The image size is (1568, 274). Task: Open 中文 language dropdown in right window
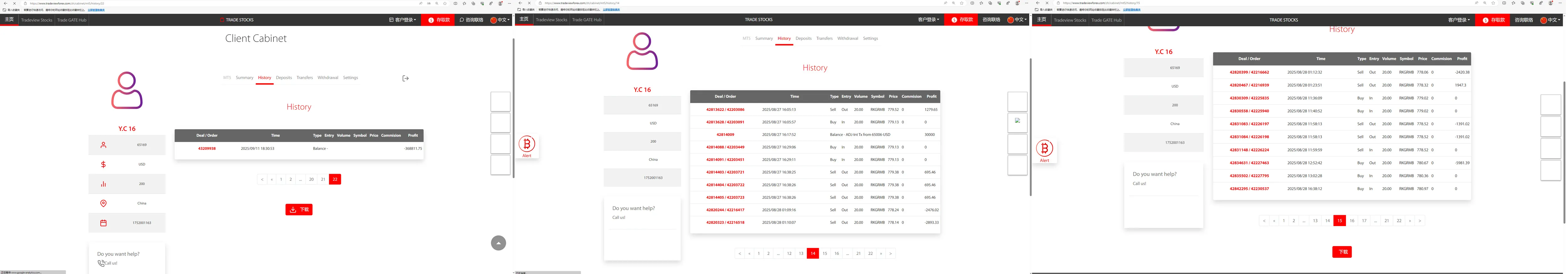(1550, 20)
